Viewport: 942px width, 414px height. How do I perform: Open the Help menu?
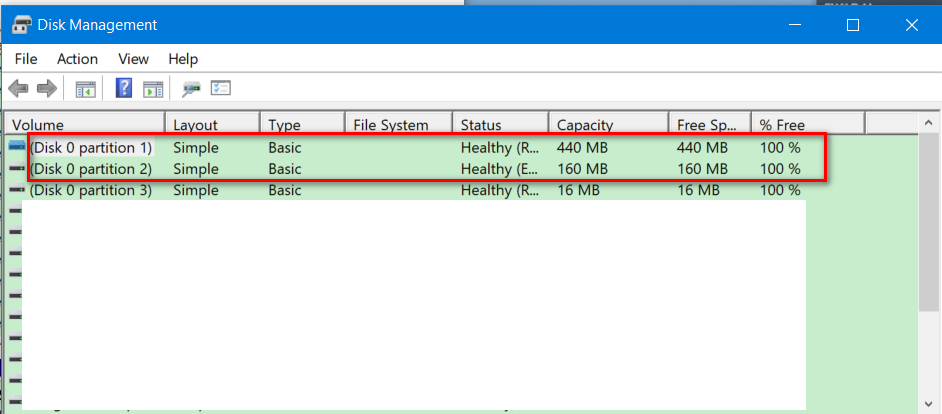[183, 59]
